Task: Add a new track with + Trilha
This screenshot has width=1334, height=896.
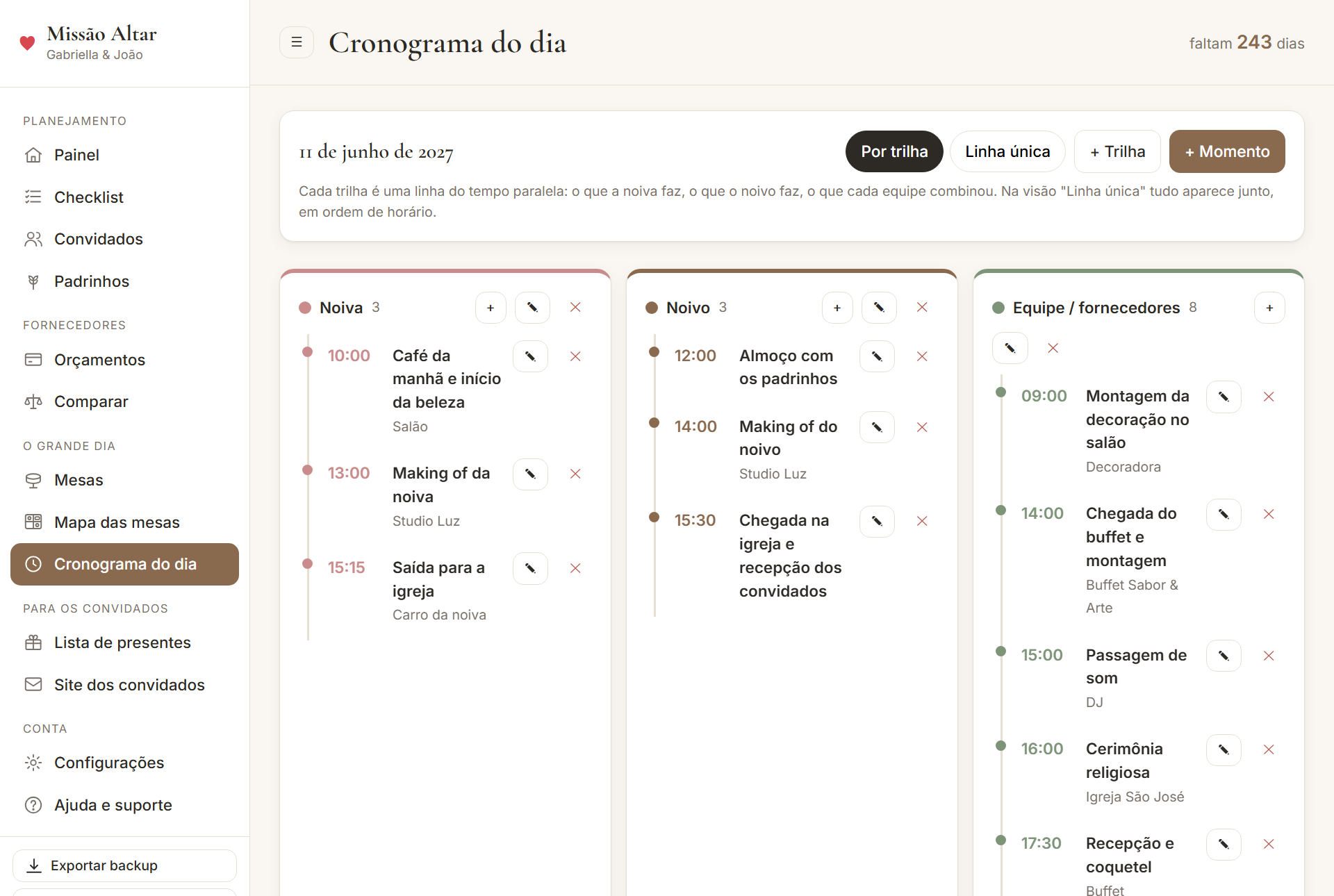Action: 1117,151
